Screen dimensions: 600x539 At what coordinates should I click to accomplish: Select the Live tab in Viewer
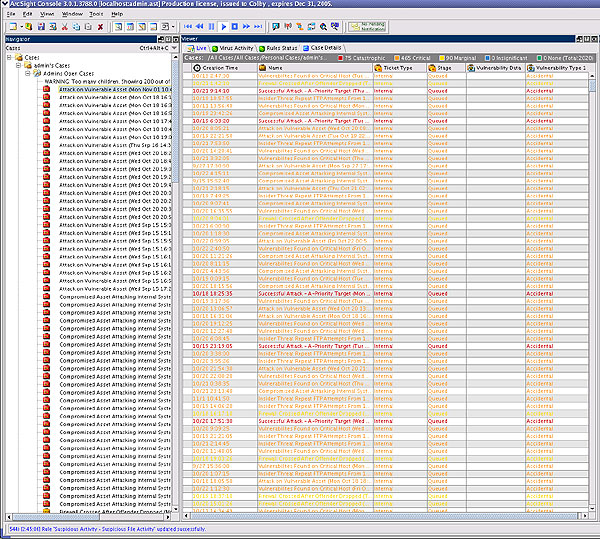(197, 47)
